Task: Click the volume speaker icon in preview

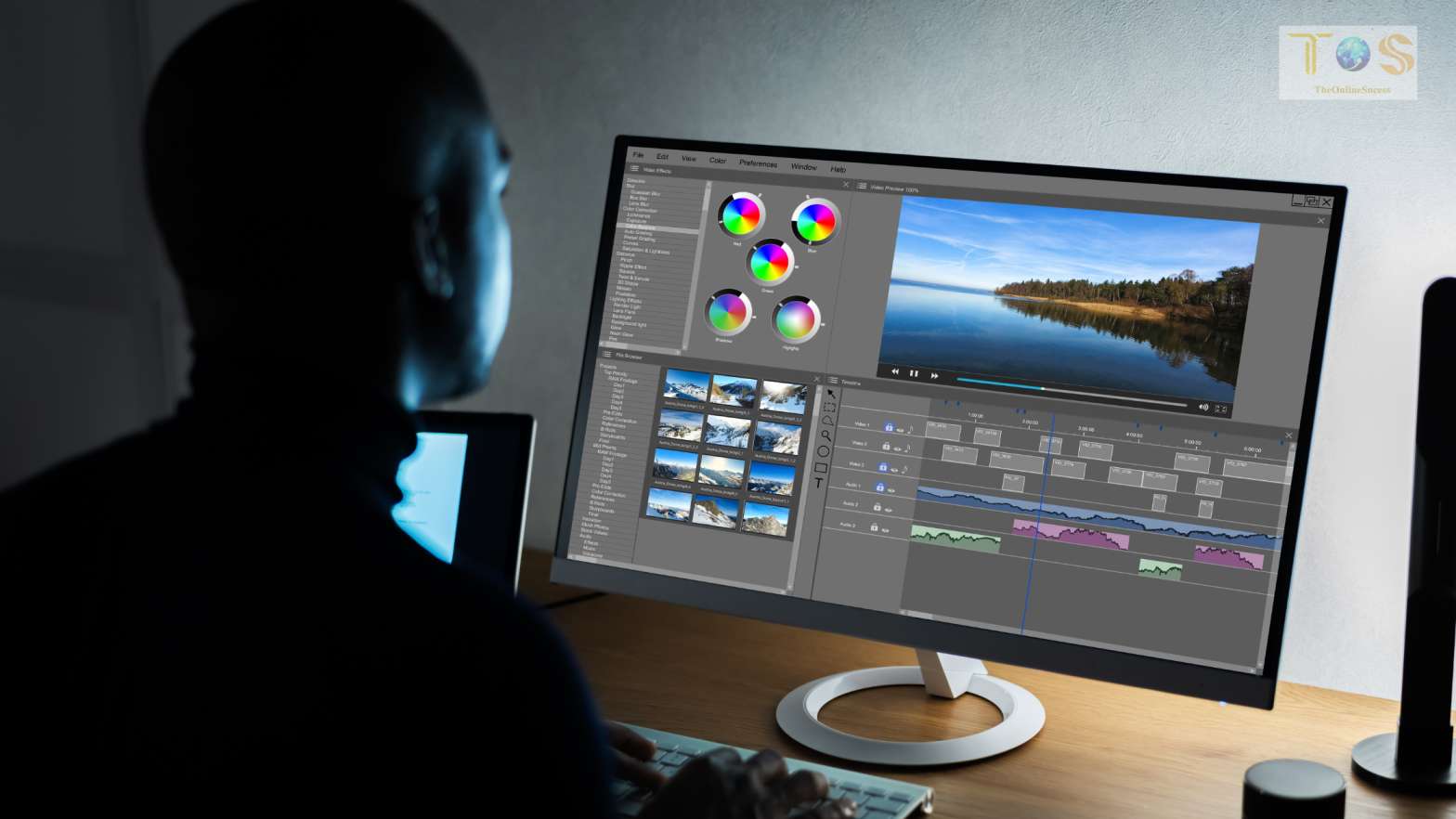Action: [x=1203, y=407]
